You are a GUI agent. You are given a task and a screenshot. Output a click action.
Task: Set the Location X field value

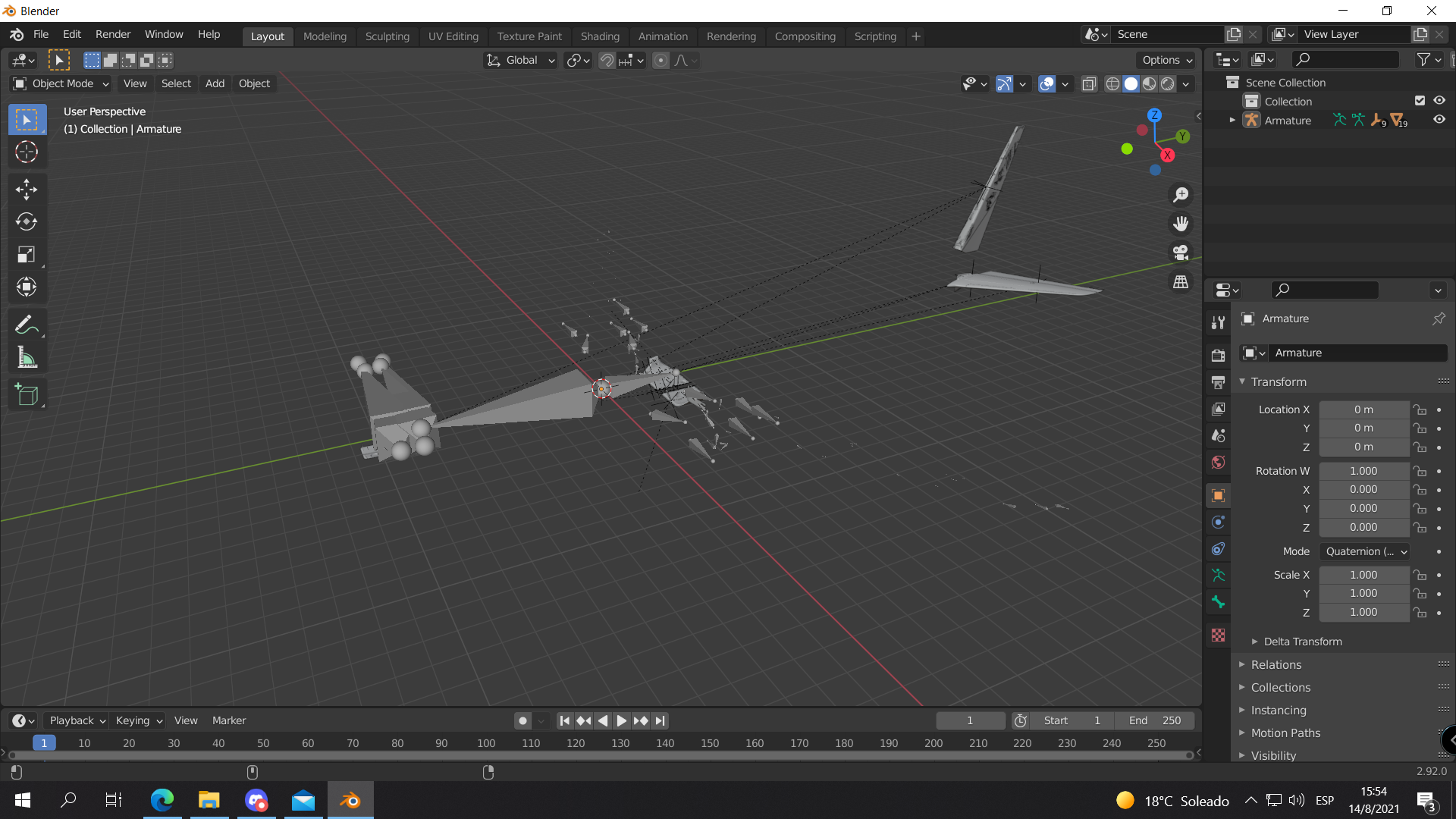tap(1364, 409)
